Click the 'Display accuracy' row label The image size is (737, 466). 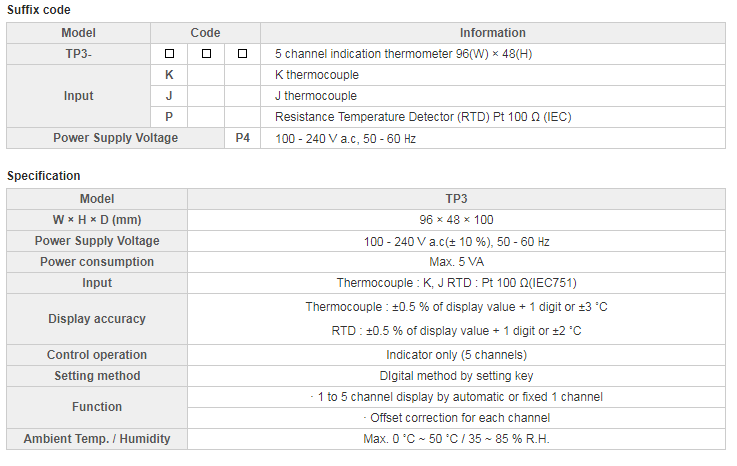(97, 319)
